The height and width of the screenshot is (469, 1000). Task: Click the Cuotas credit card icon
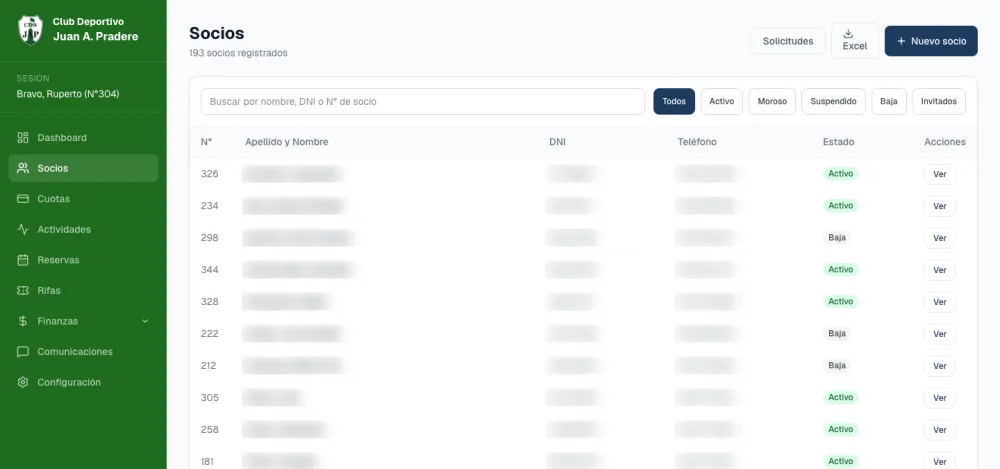pyautogui.click(x=23, y=199)
